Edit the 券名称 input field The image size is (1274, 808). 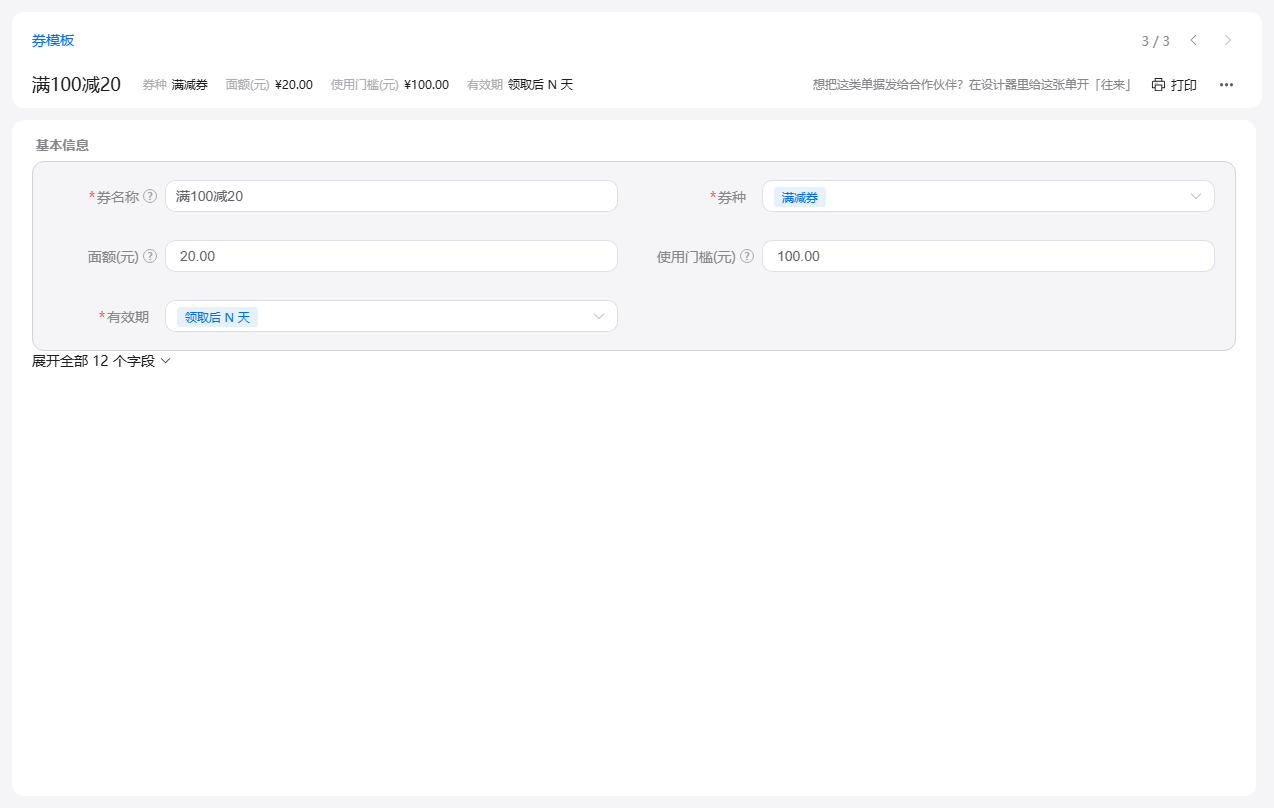tap(391, 196)
